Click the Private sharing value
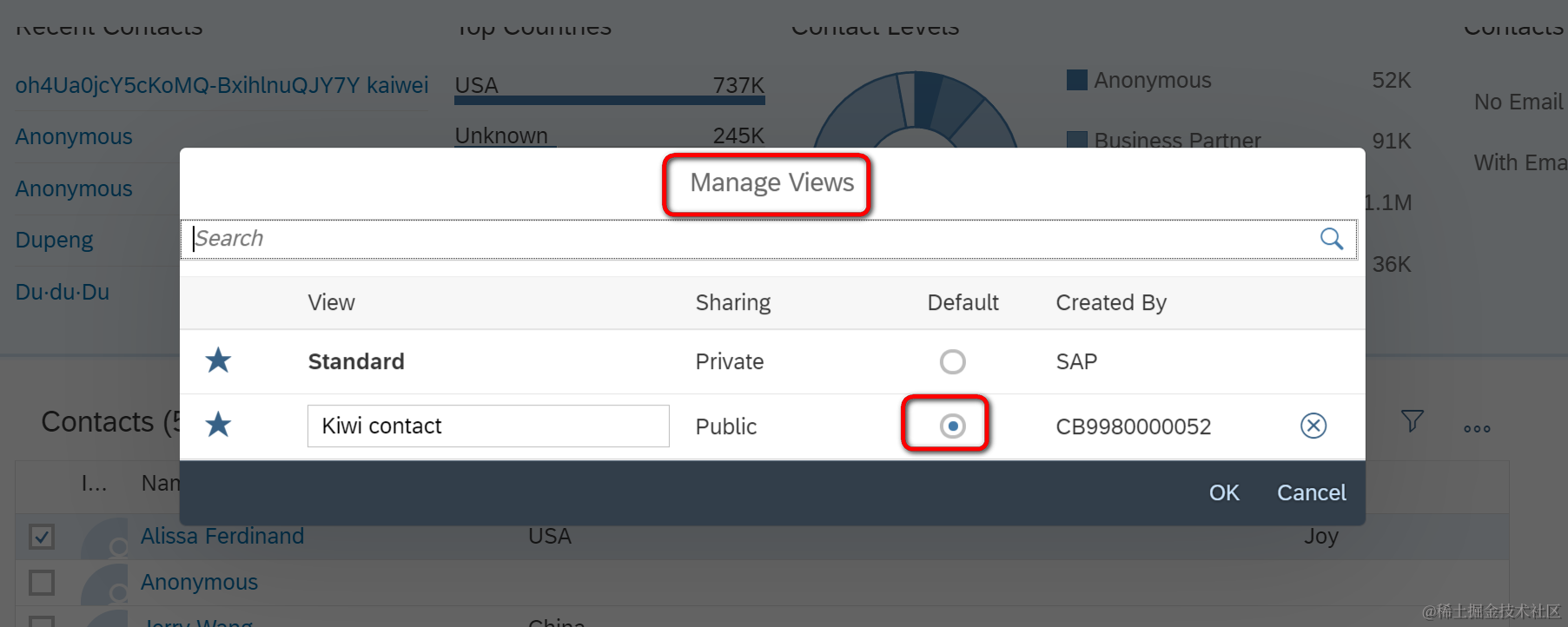The height and width of the screenshot is (627, 1568). [730, 361]
